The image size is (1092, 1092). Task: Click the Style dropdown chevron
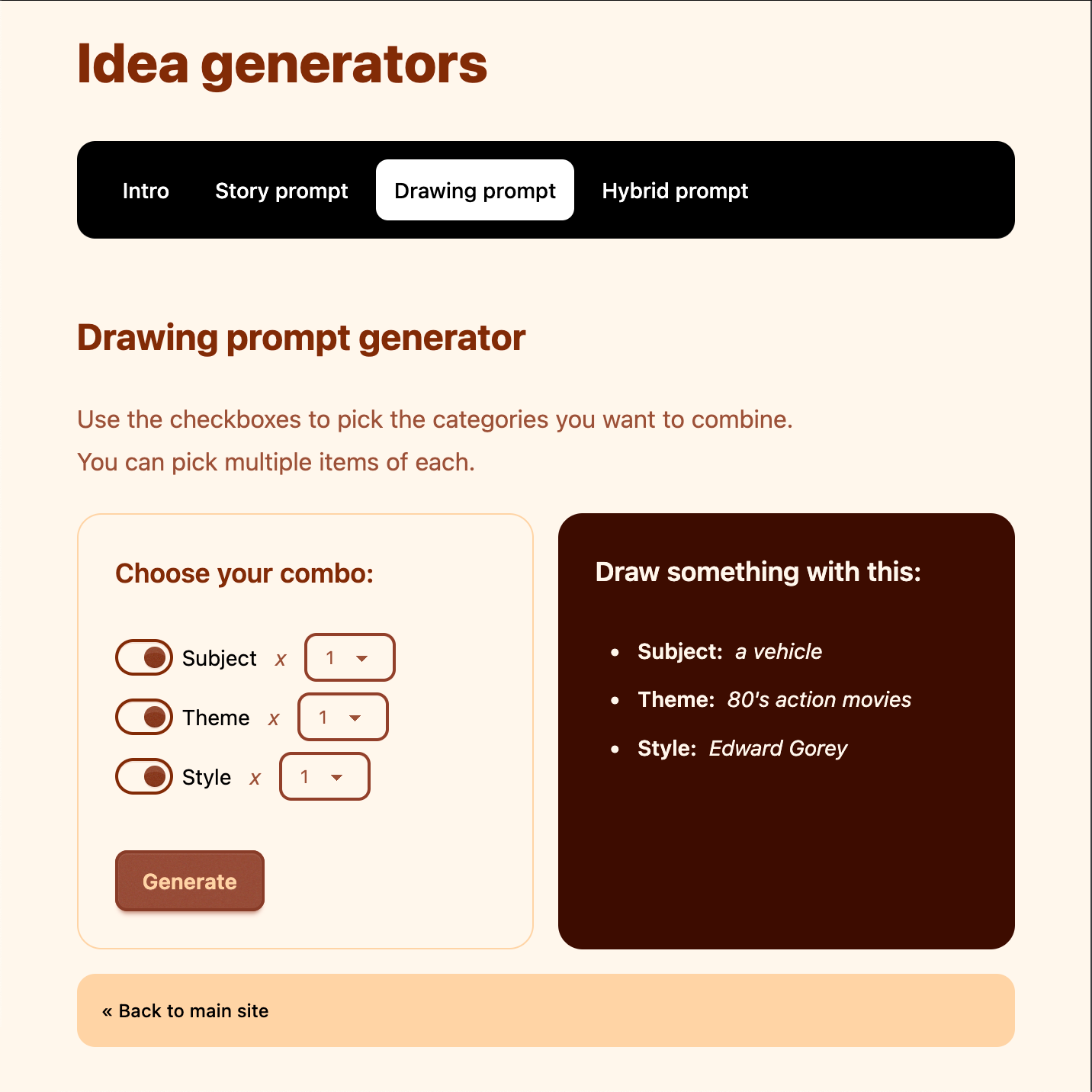click(338, 777)
